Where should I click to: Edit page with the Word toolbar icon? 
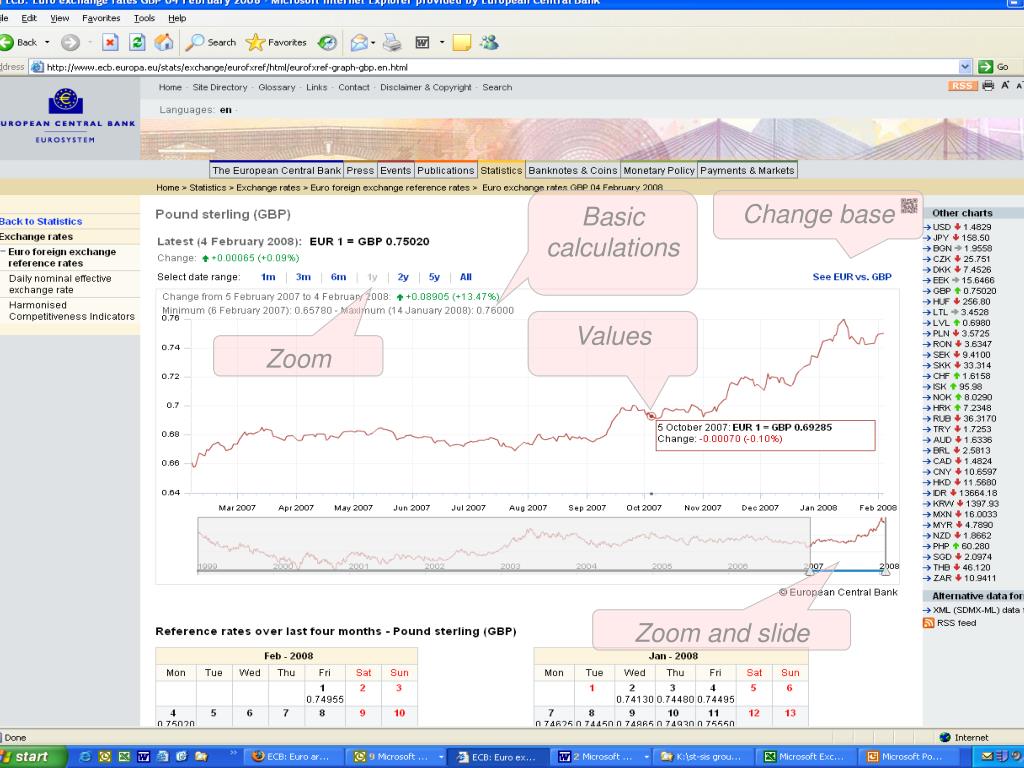(423, 43)
